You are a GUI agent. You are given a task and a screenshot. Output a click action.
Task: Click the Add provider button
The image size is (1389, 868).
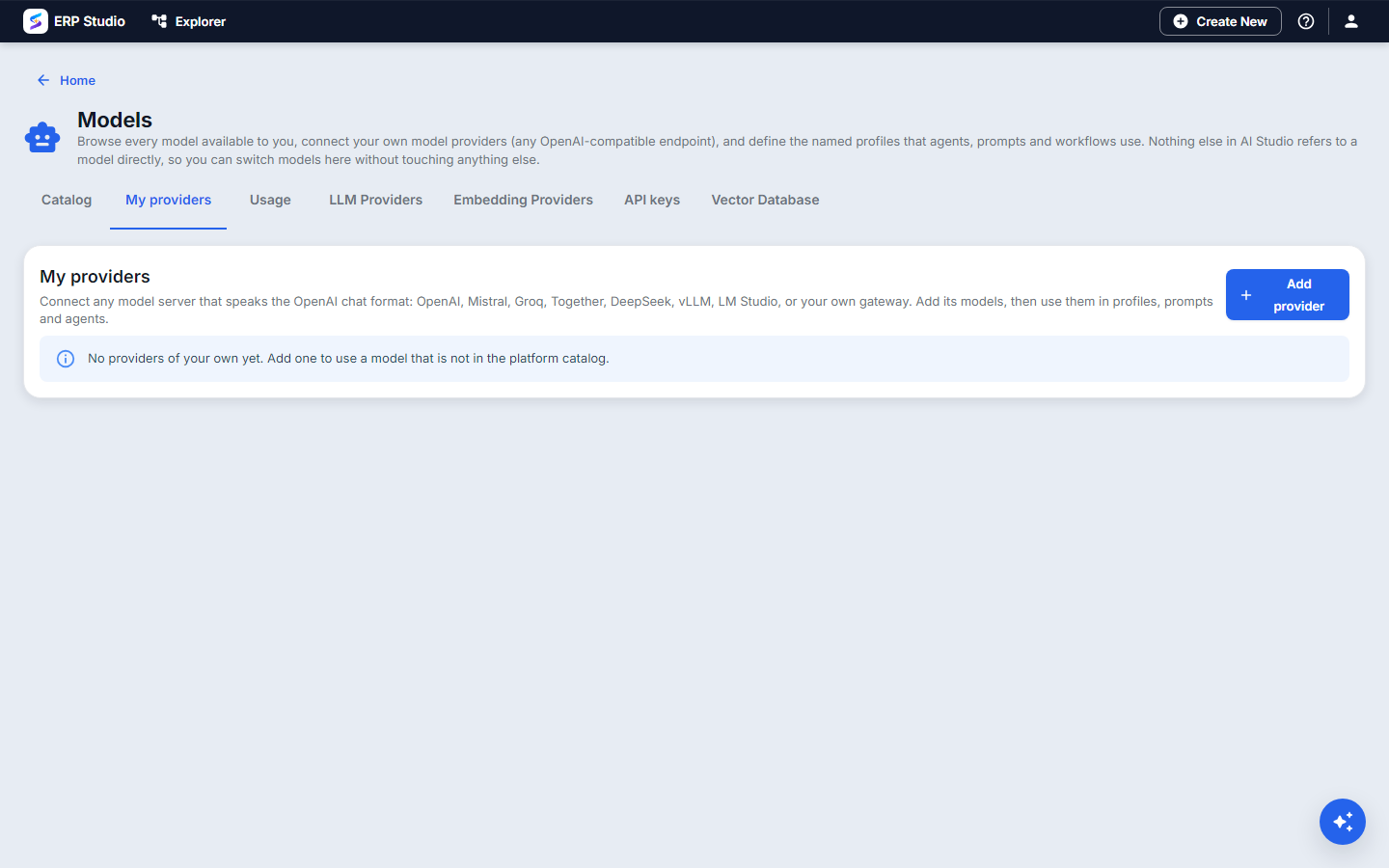click(1288, 294)
